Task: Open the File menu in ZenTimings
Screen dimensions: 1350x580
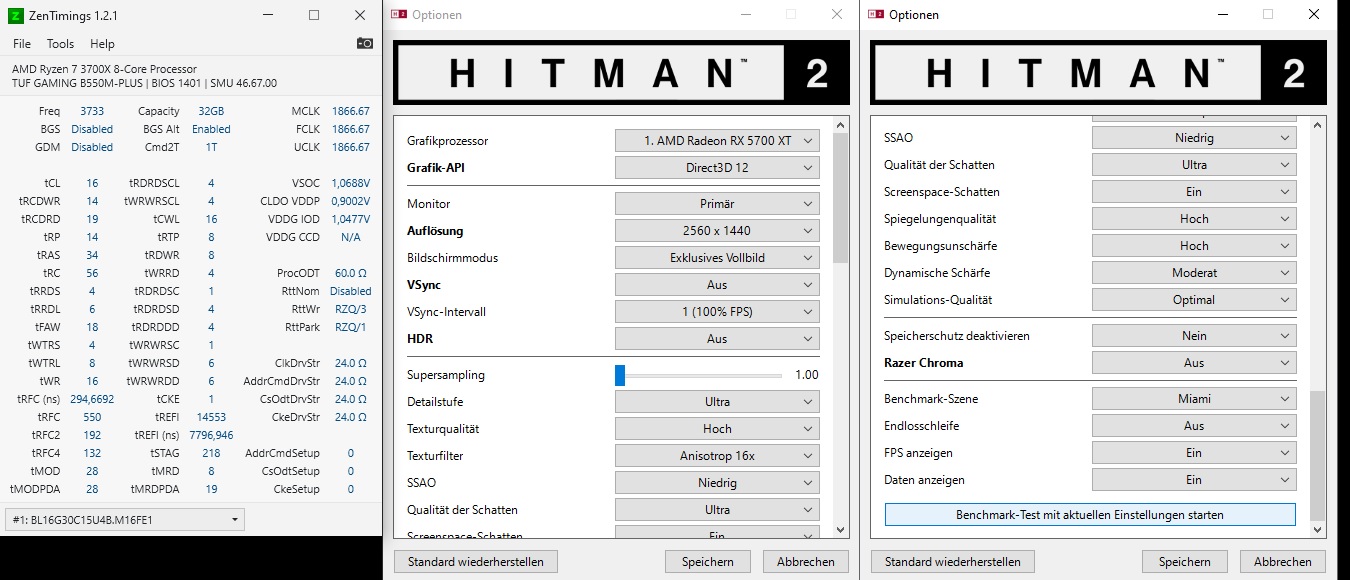Action: [20, 43]
